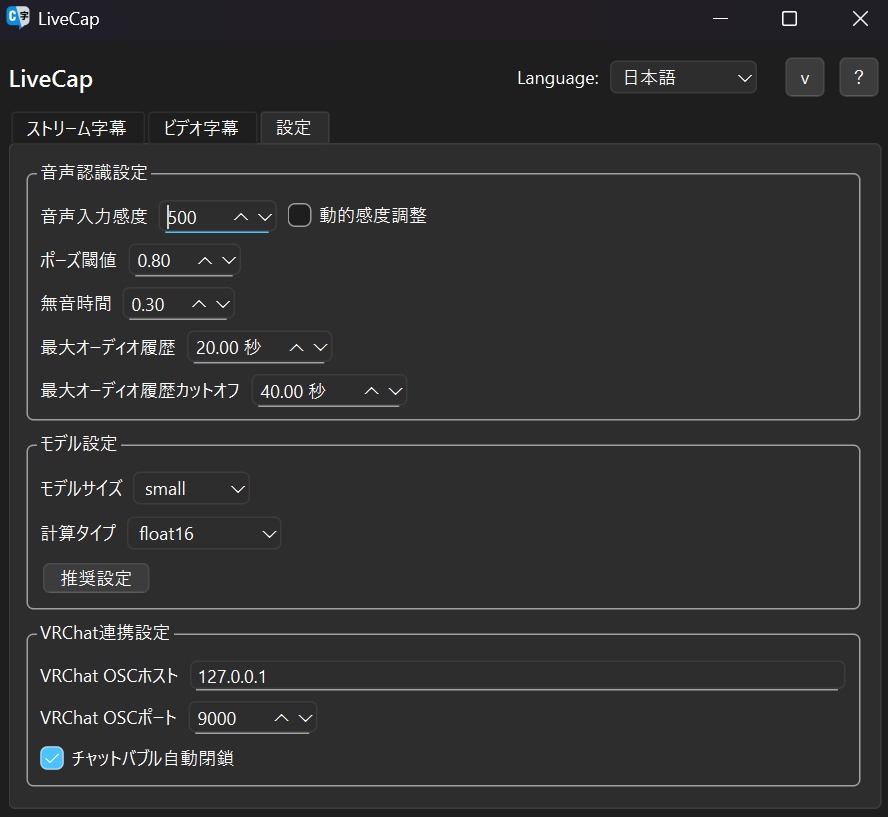Enable the 動的感度調整 checkbox
This screenshot has width=888, height=817.
point(299,215)
